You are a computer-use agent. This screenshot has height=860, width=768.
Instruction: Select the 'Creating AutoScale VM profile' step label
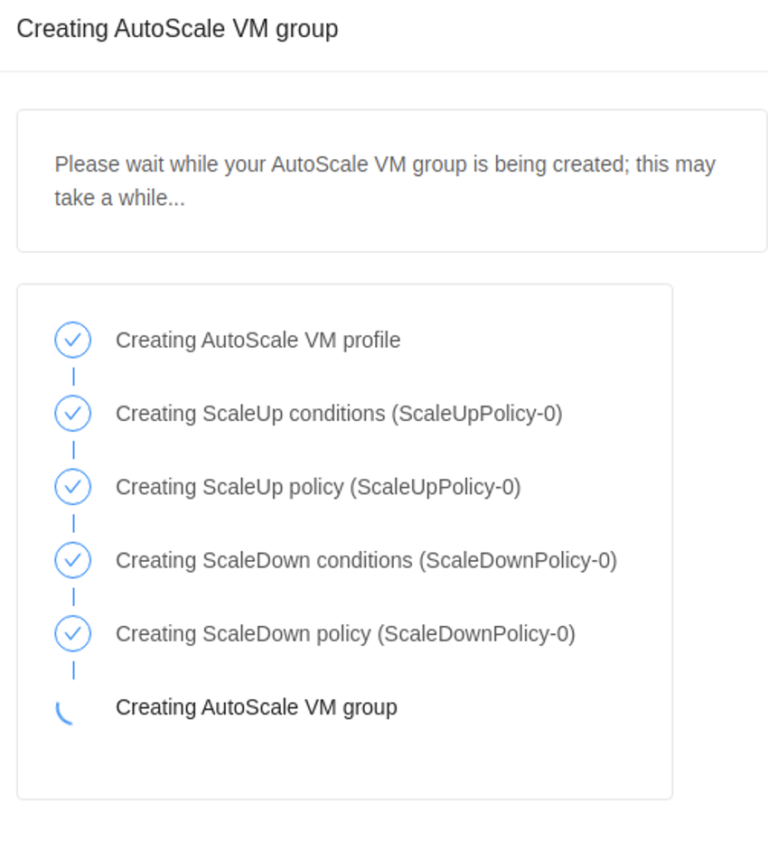point(258,340)
